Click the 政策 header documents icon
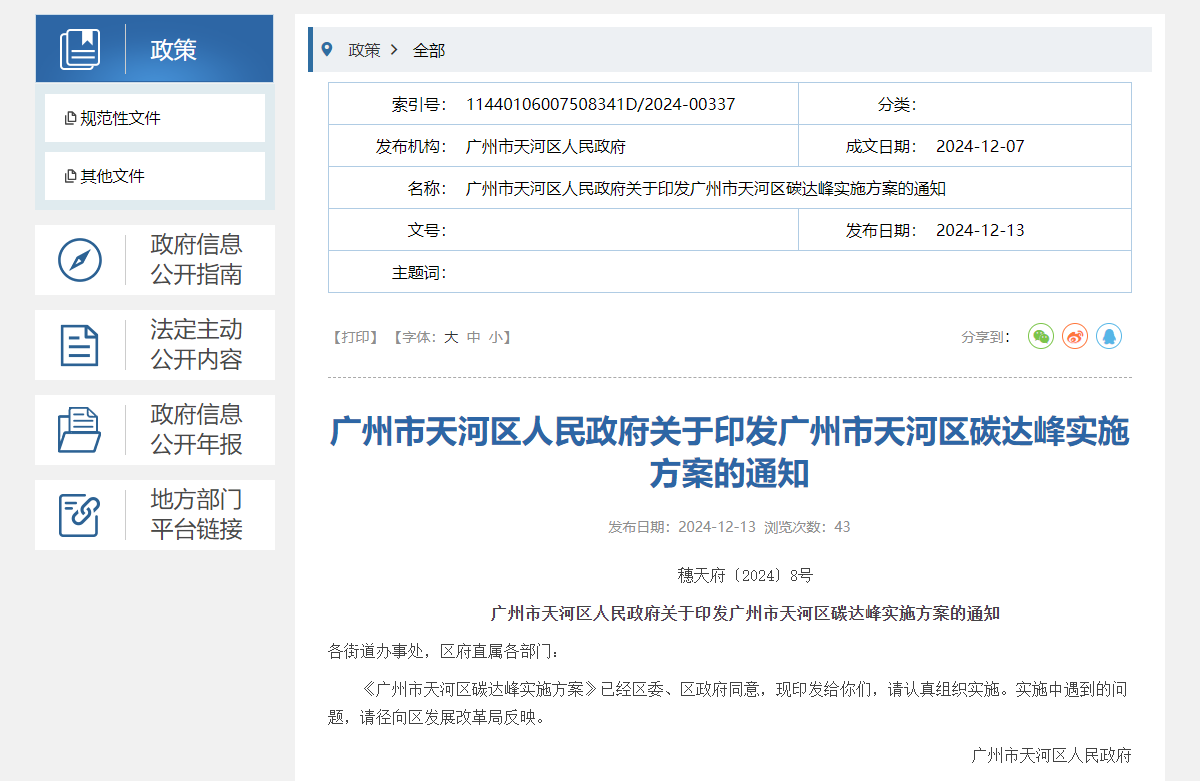This screenshot has width=1200, height=781. 80,49
